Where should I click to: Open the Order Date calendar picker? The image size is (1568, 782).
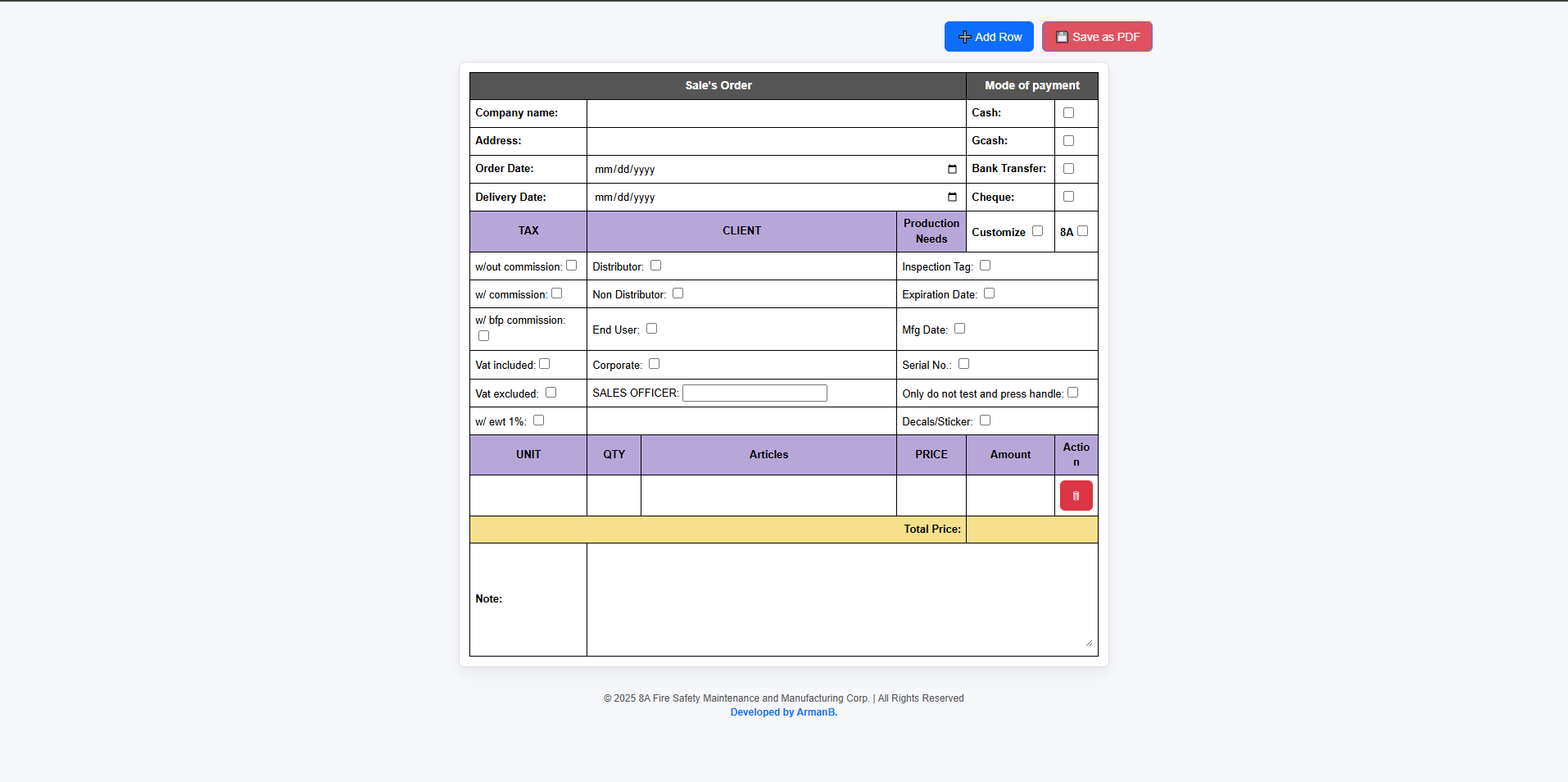click(952, 170)
